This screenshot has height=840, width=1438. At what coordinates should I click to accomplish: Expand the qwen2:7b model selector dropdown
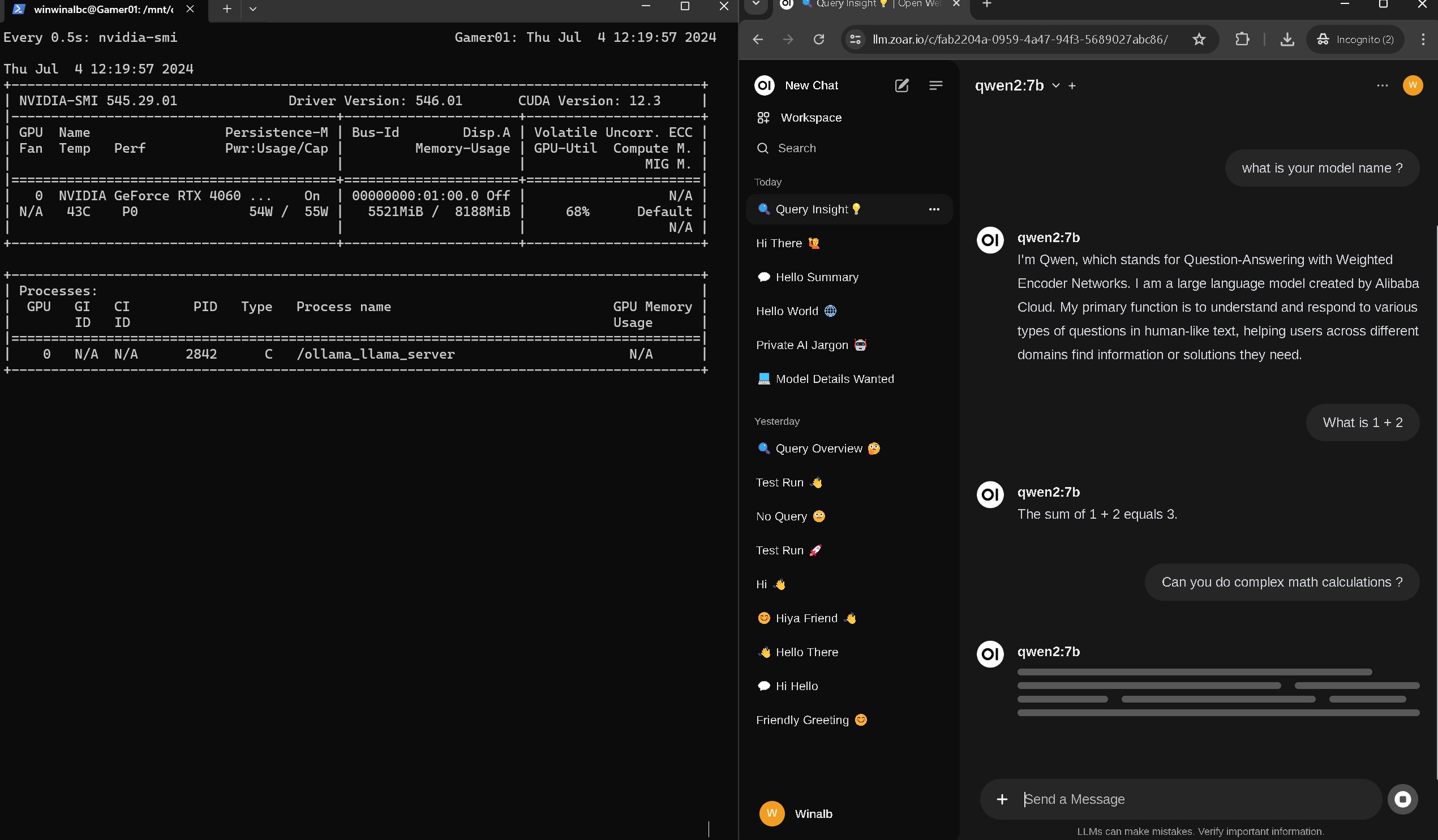[1055, 85]
